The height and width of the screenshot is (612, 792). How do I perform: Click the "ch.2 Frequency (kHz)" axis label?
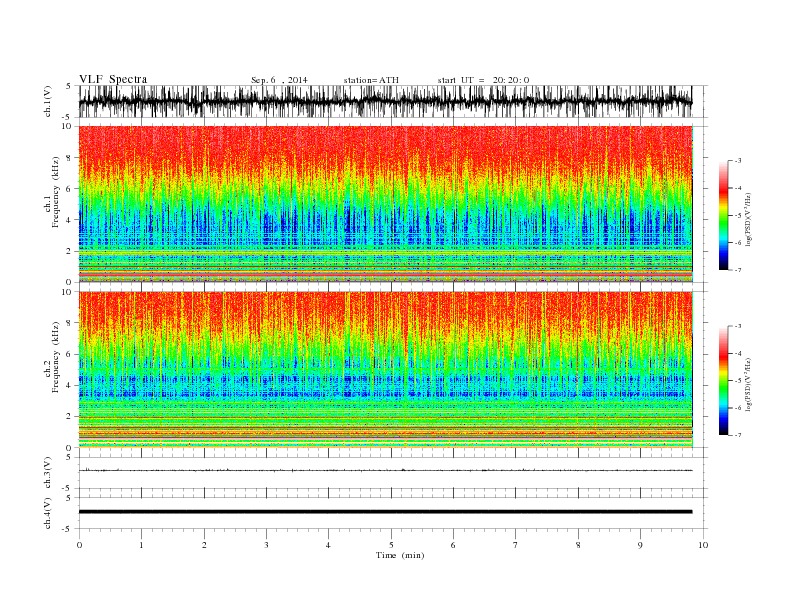point(52,357)
